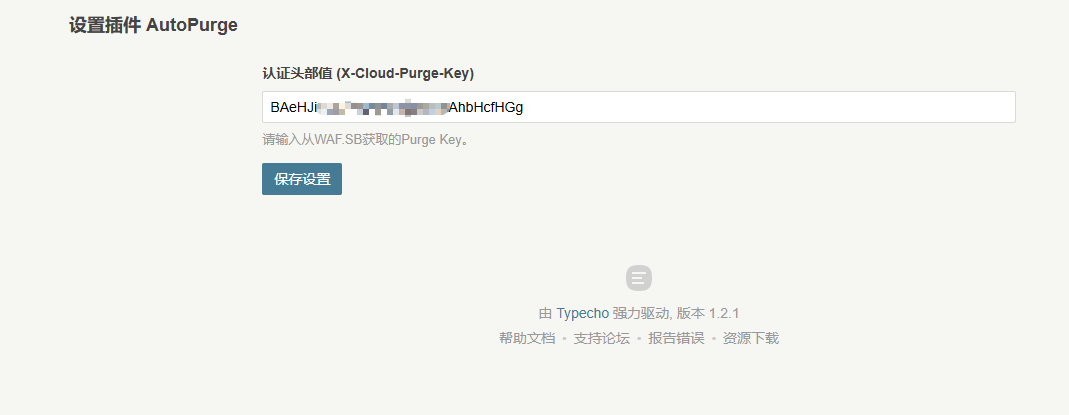Click the 由 character before Typecho
This screenshot has width=1069, height=415.
tap(545, 313)
